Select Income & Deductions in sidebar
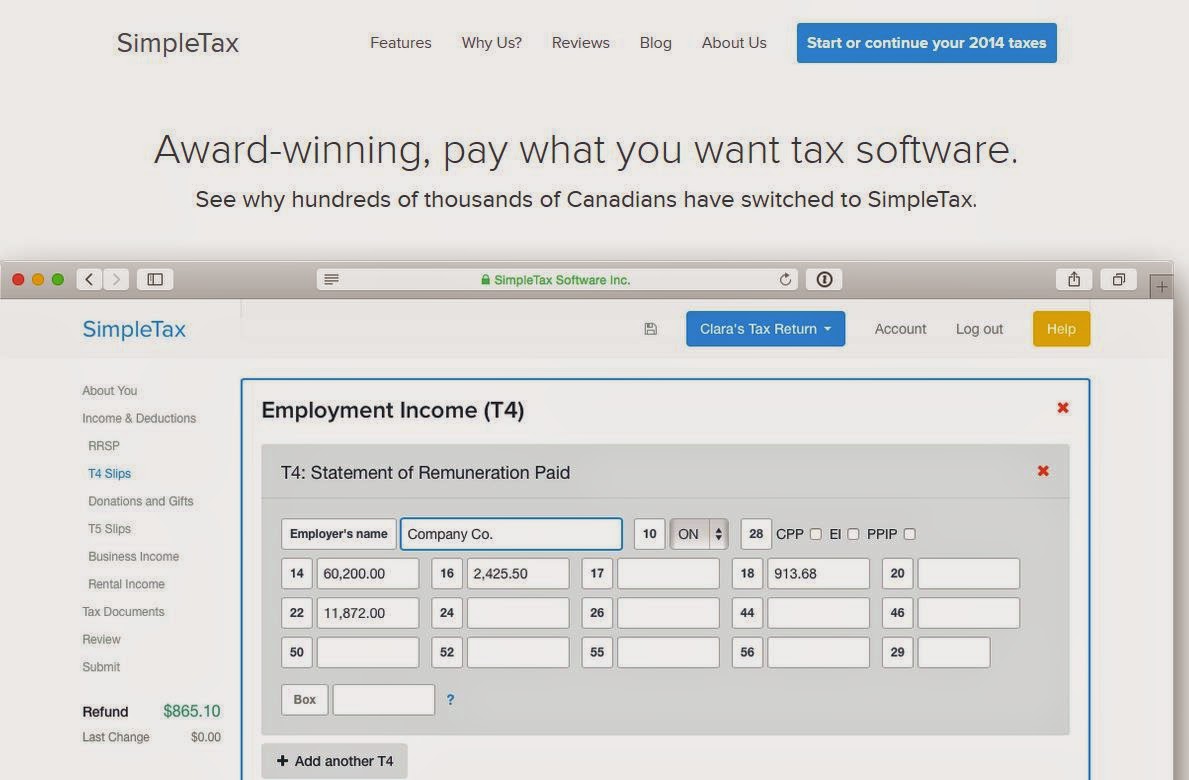1189x780 pixels. pos(139,418)
